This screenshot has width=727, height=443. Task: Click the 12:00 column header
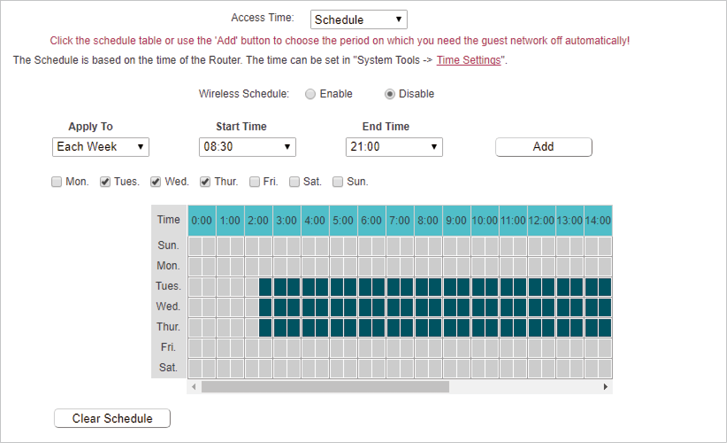point(541,221)
